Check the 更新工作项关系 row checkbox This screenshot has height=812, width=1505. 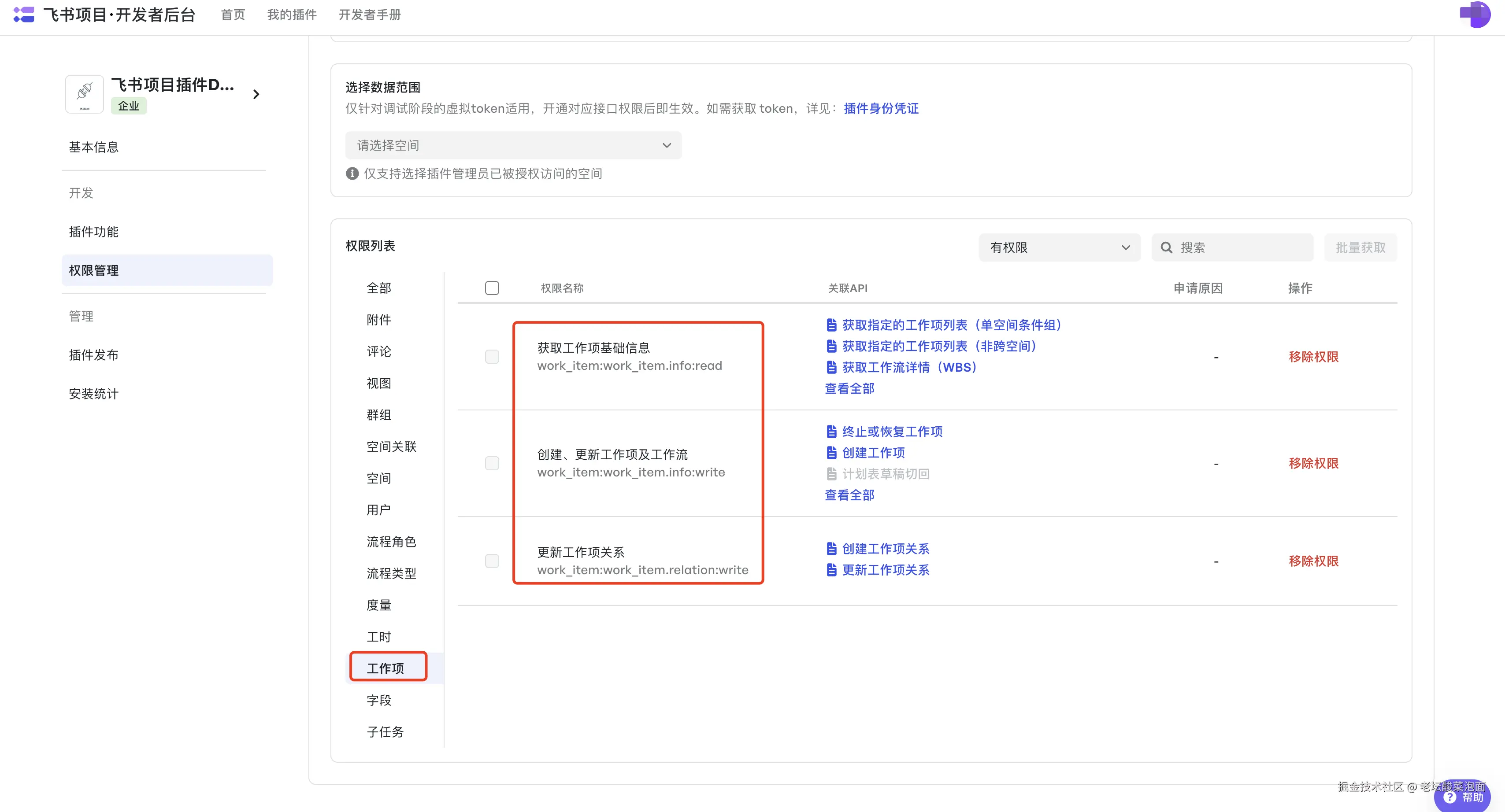pyautogui.click(x=492, y=561)
